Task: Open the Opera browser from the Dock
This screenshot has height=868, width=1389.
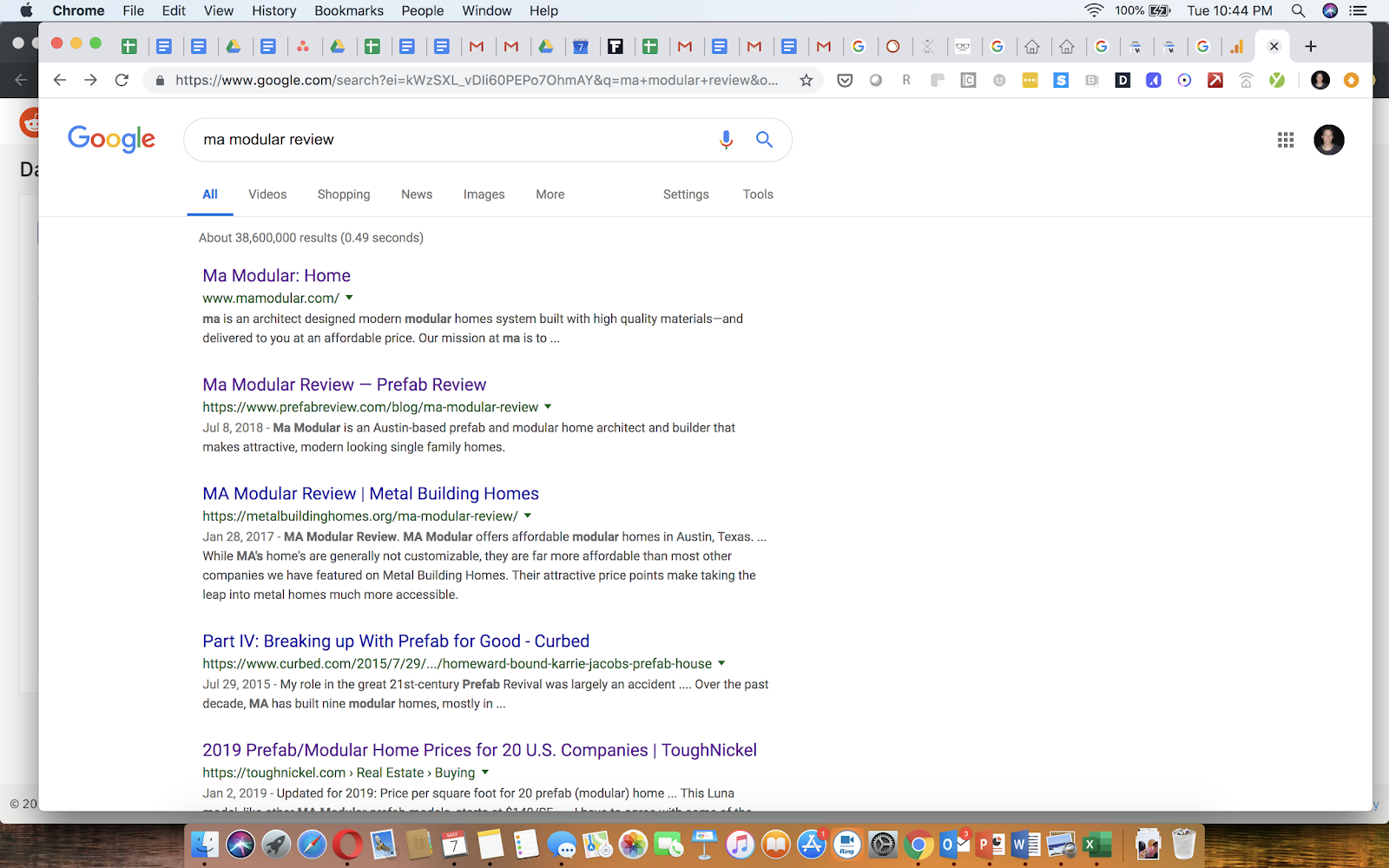Action: tap(347, 844)
